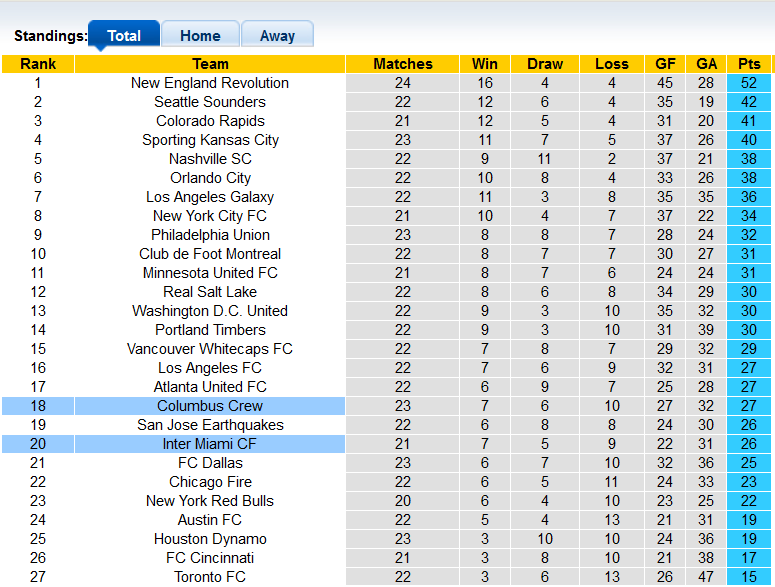This screenshot has width=775, height=587.
Task: Click the Los Angeles Galaxy row name
Action: coord(210,197)
